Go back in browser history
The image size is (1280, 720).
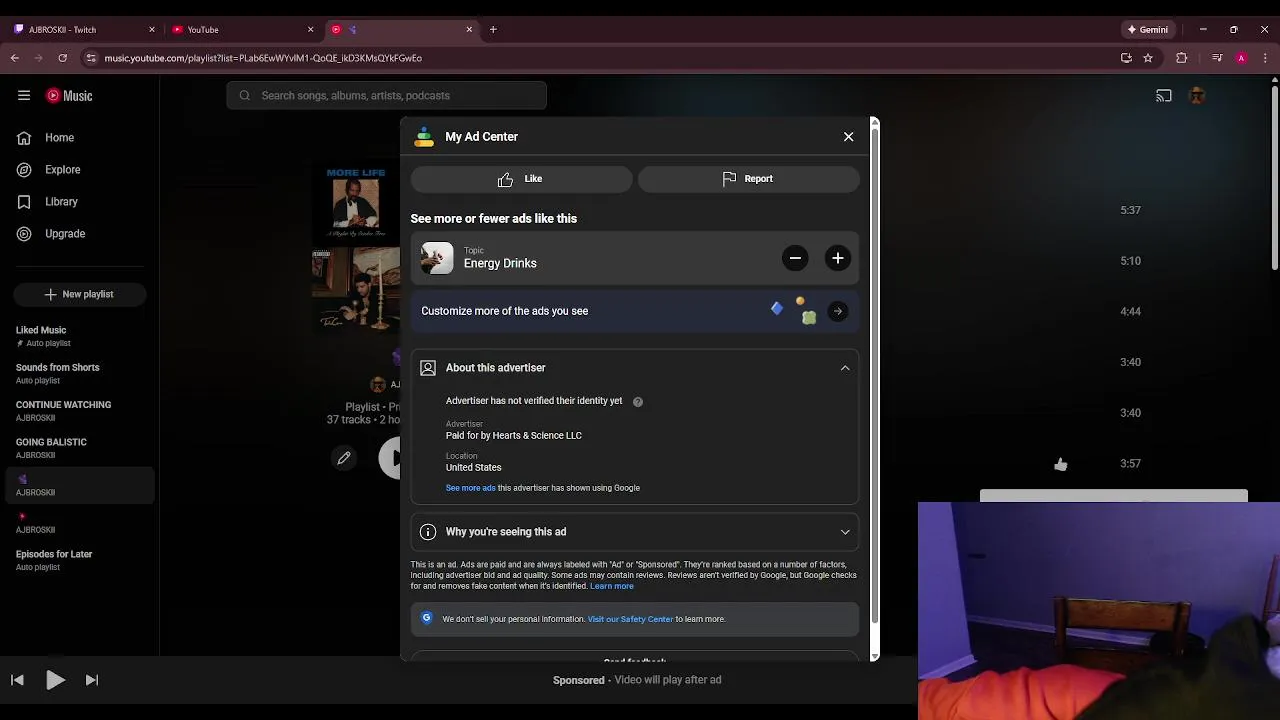coord(15,58)
